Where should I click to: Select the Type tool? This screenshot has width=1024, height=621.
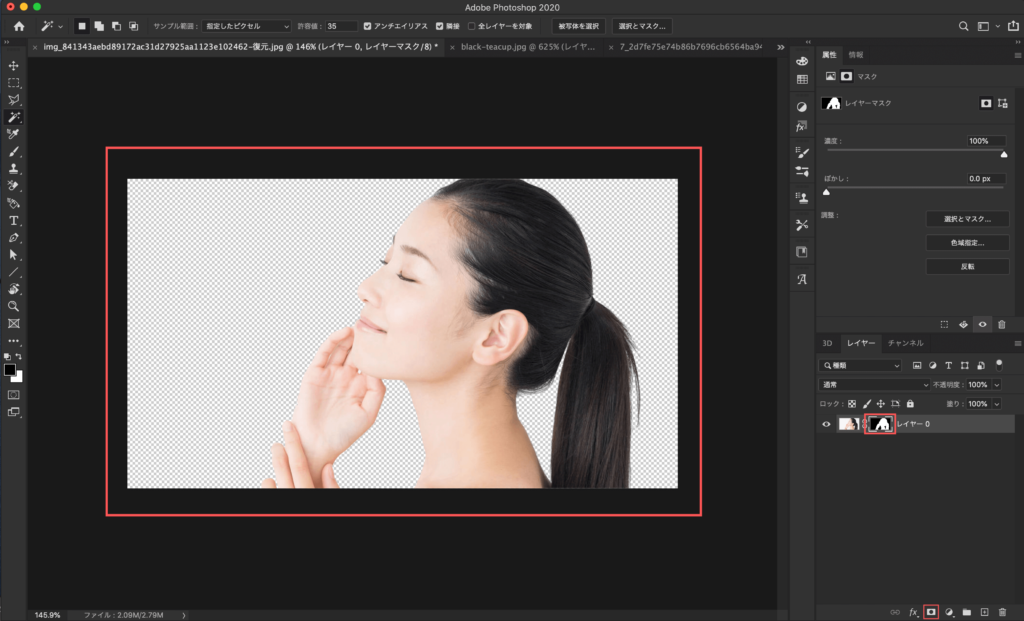[13, 221]
